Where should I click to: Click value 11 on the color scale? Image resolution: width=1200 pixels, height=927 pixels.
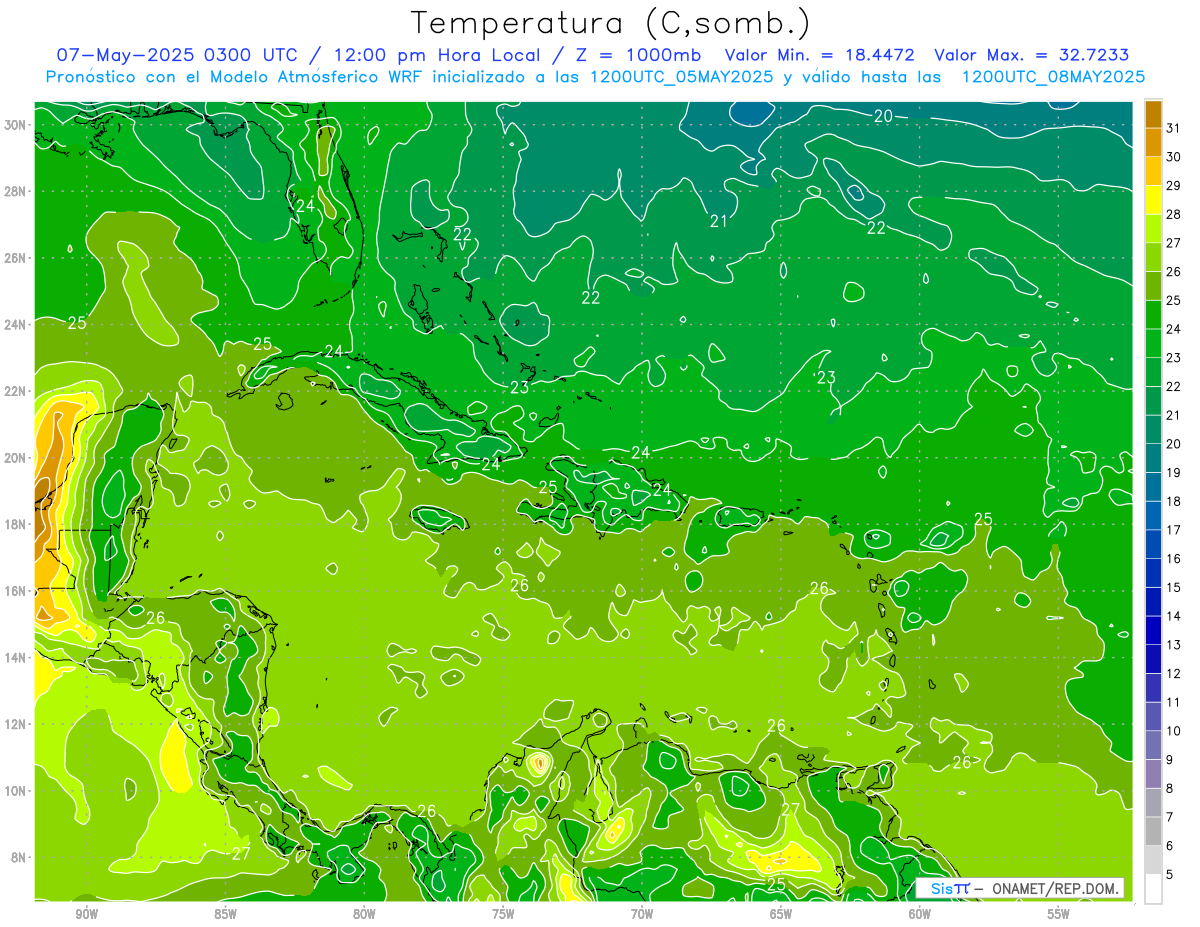[1174, 702]
